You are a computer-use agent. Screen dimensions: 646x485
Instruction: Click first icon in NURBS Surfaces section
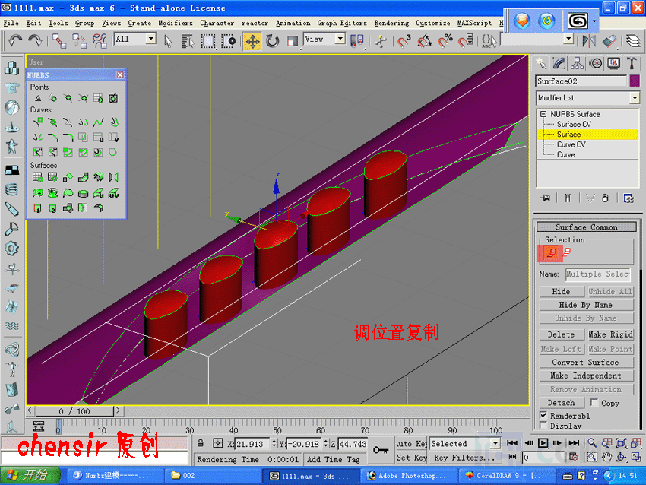click(37, 177)
